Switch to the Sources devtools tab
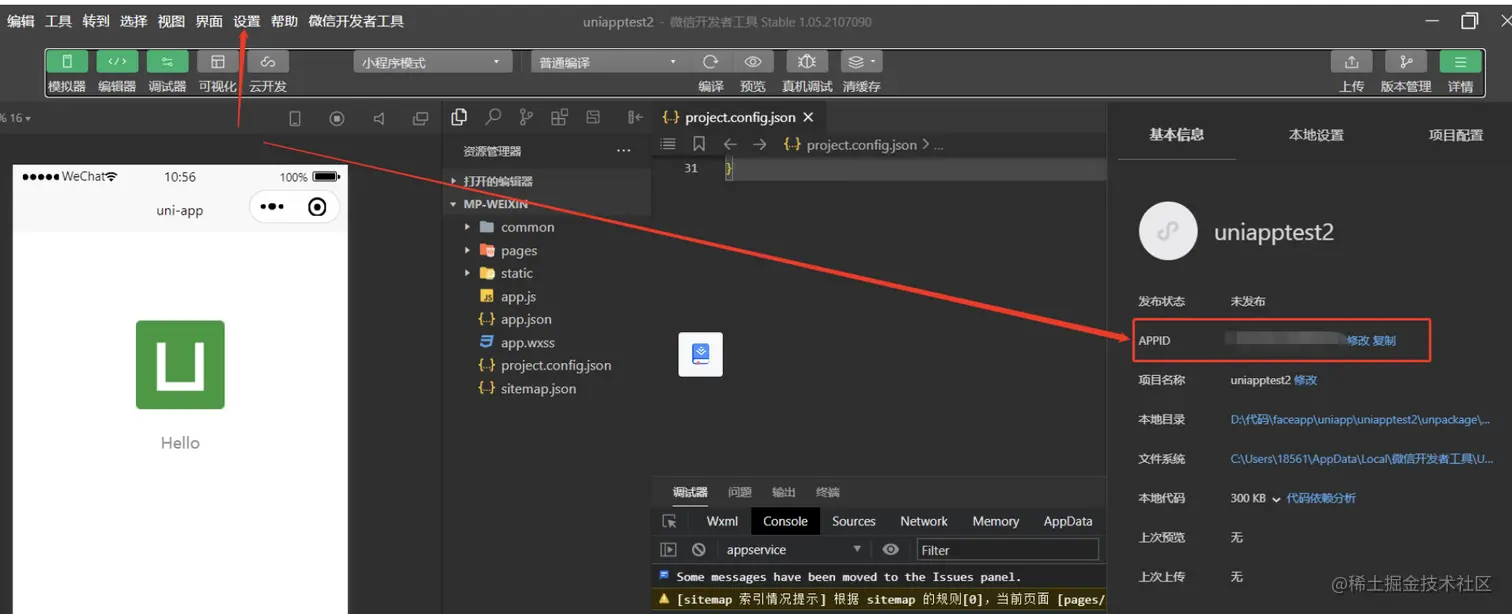The width and height of the screenshot is (1512, 614). [x=854, y=521]
